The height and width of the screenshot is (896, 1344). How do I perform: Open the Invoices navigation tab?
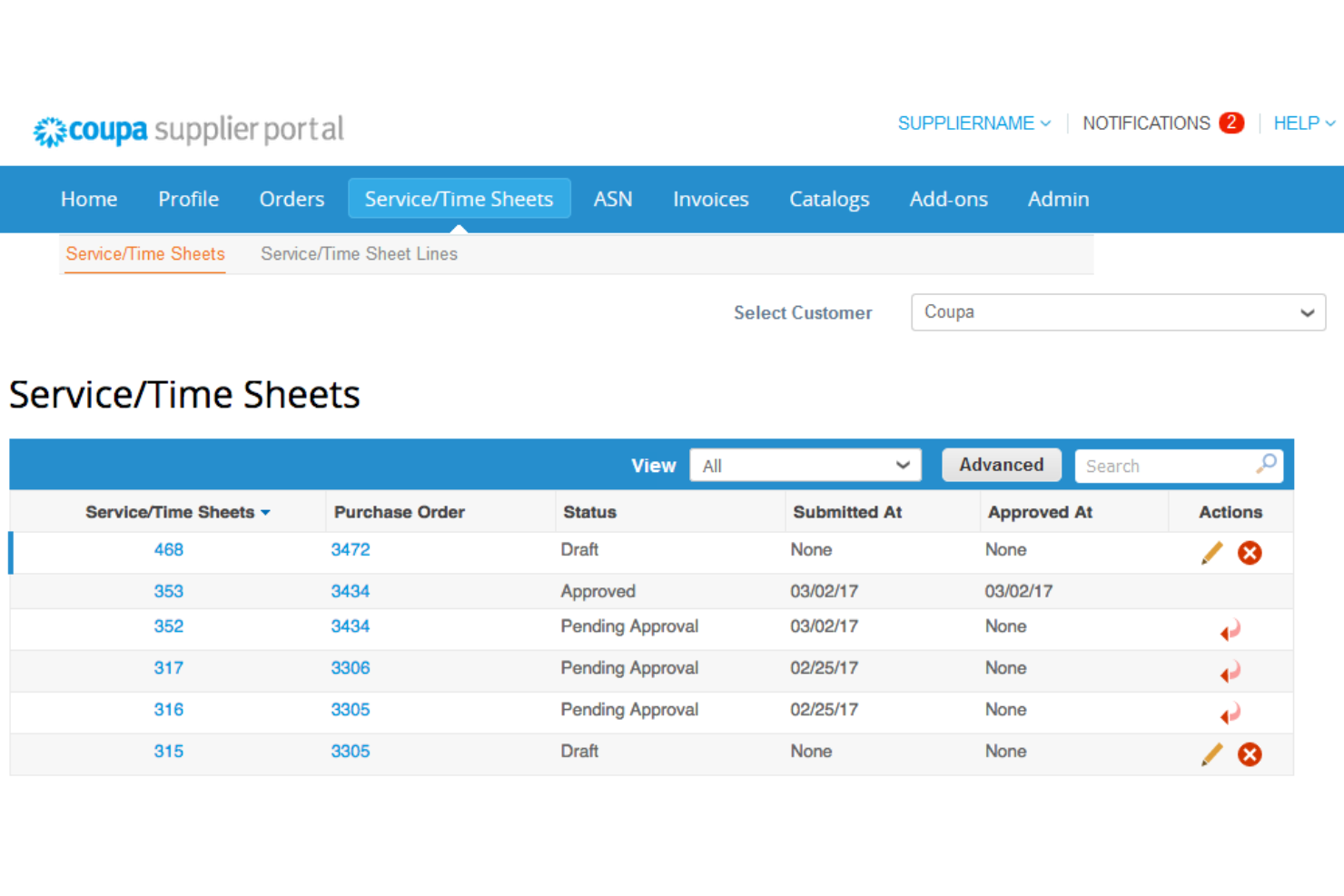click(x=710, y=199)
